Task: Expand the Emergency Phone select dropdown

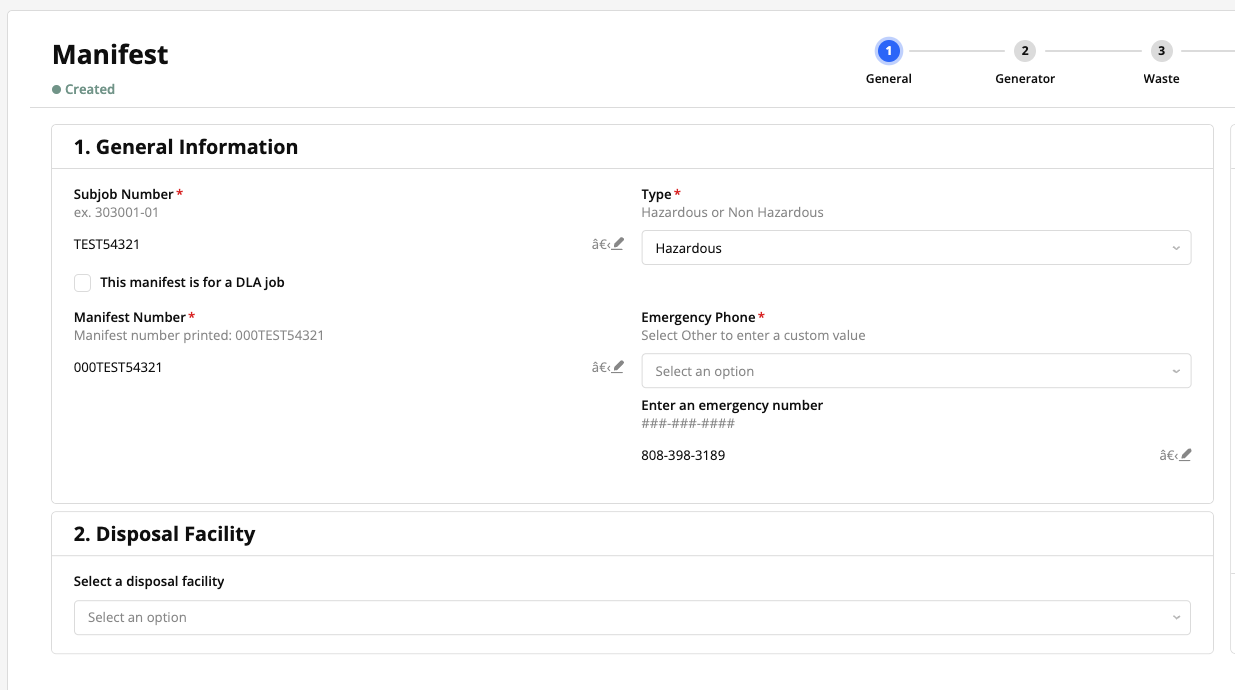Action: pos(916,371)
